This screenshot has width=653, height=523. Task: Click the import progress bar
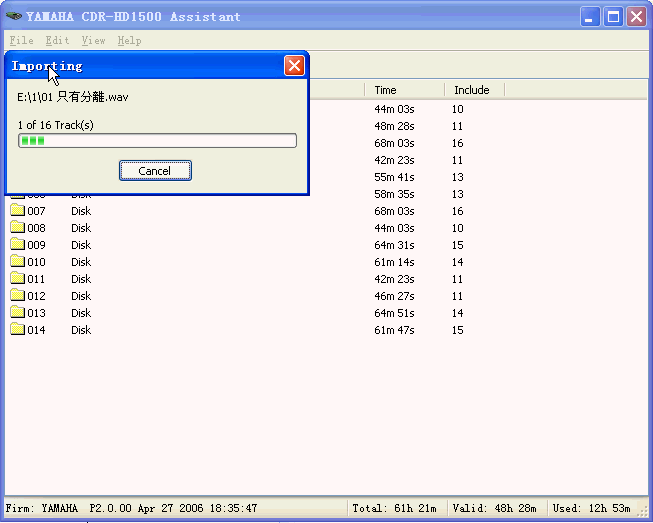tap(157, 141)
